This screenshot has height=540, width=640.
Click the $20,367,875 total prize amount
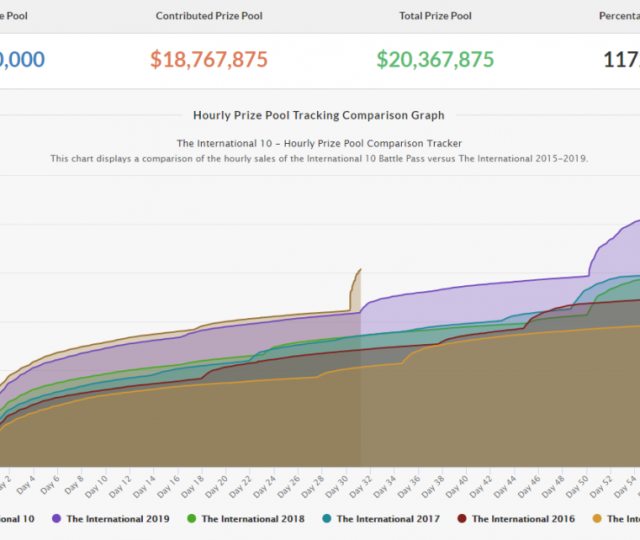tap(435, 59)
